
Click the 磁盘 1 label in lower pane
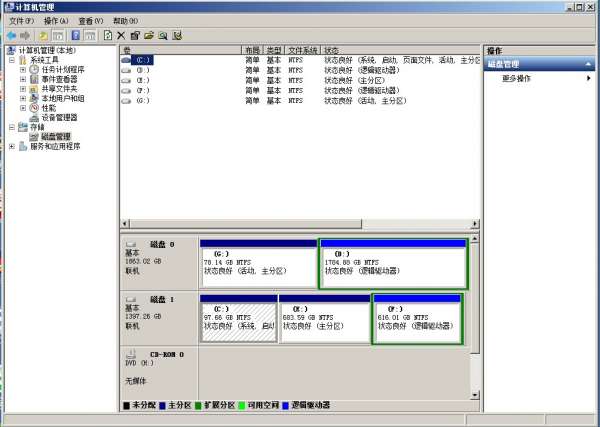[x=162, y=300]
